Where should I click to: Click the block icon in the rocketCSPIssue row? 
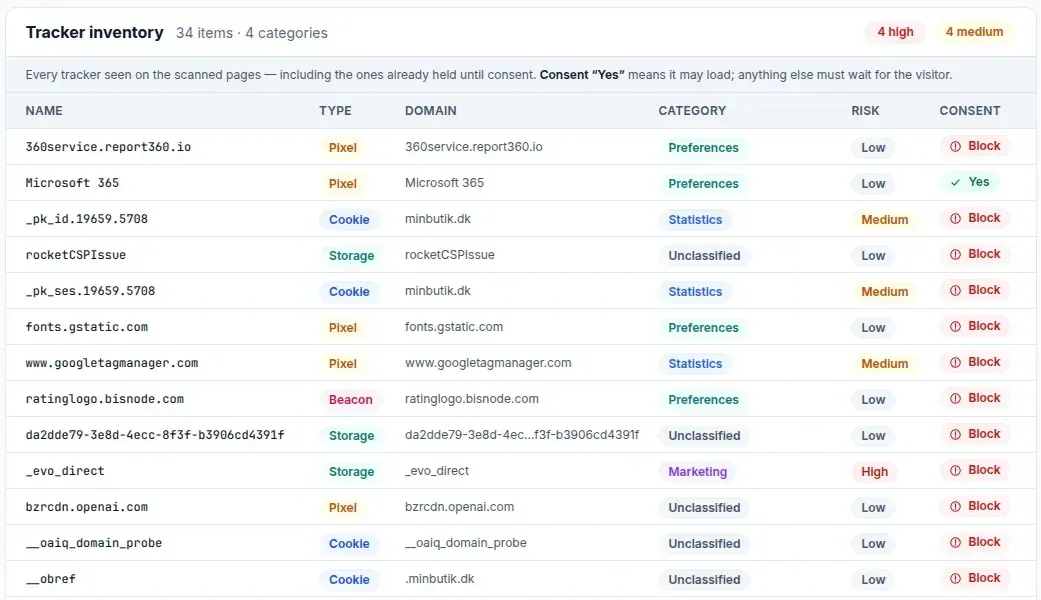click(955, 254)
